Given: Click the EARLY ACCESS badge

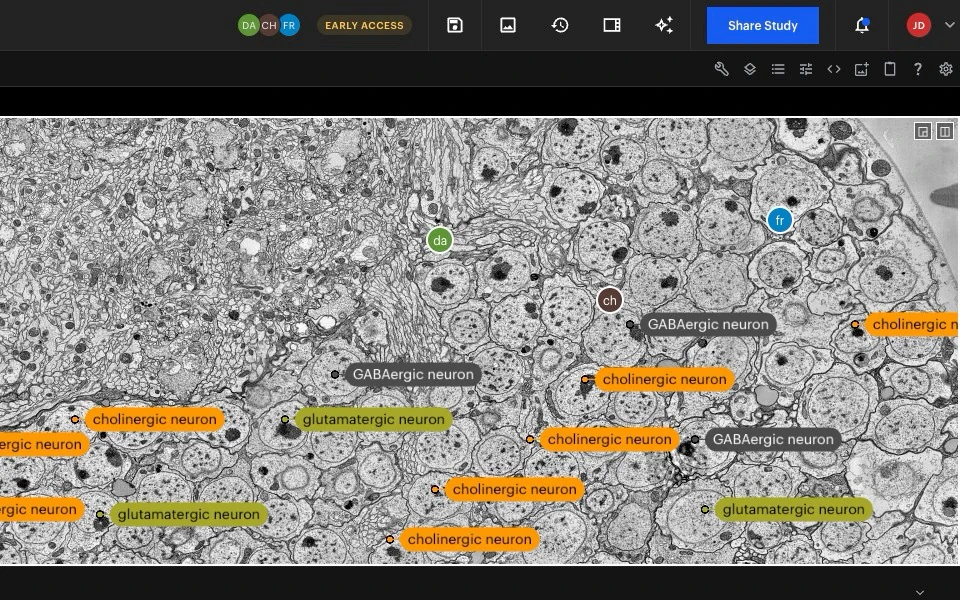Looking at the screenshot, I should (x=364, y=26).
